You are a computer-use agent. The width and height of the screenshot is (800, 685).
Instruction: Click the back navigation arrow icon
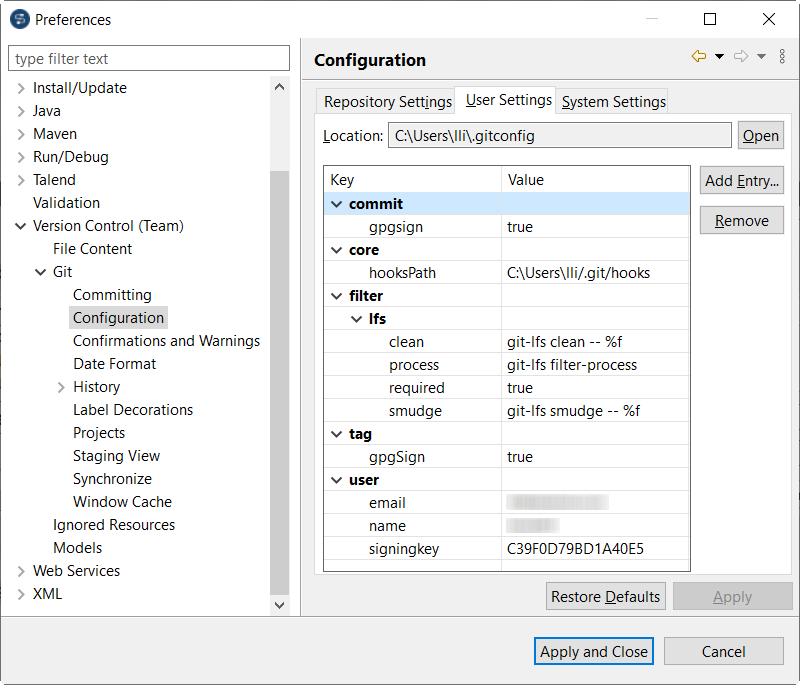[x=699, y=55]
